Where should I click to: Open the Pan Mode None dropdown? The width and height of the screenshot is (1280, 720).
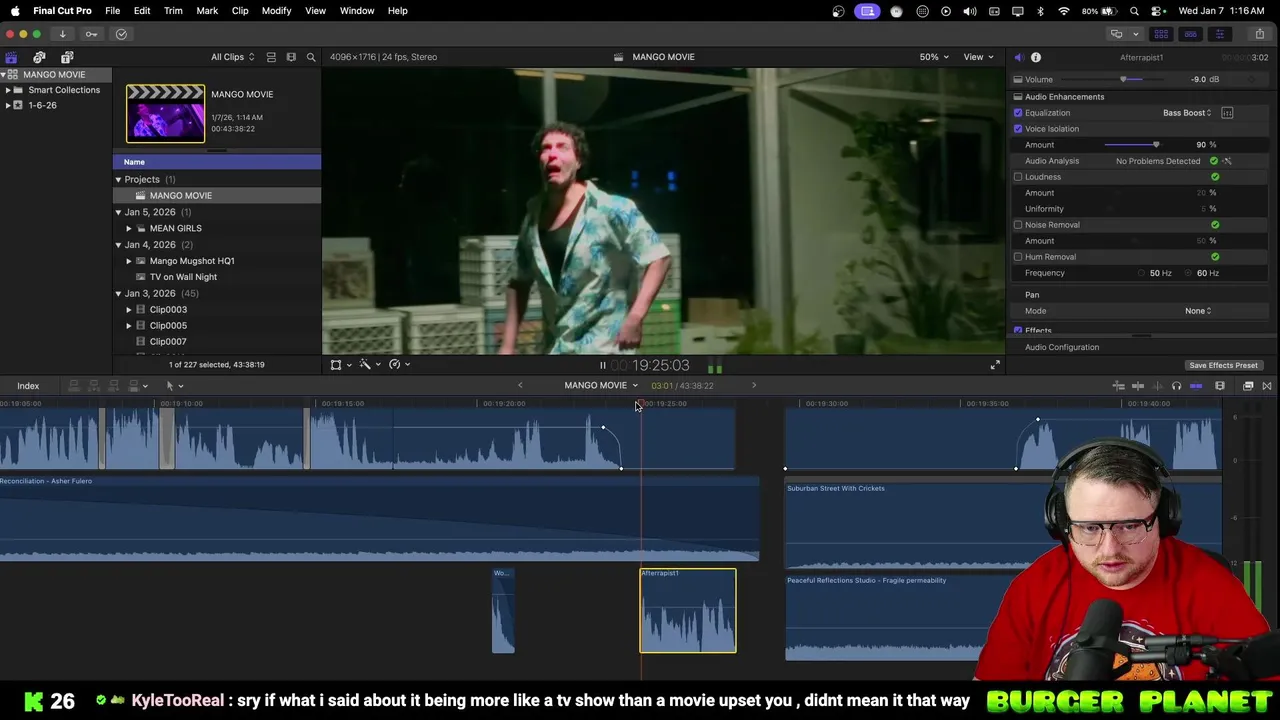[x=1198, y=311]
